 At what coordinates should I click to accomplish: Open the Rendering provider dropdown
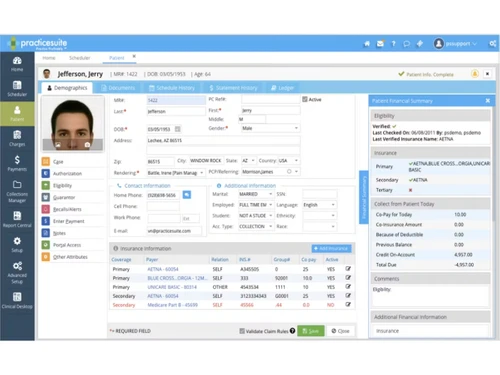tap(176, 173)
